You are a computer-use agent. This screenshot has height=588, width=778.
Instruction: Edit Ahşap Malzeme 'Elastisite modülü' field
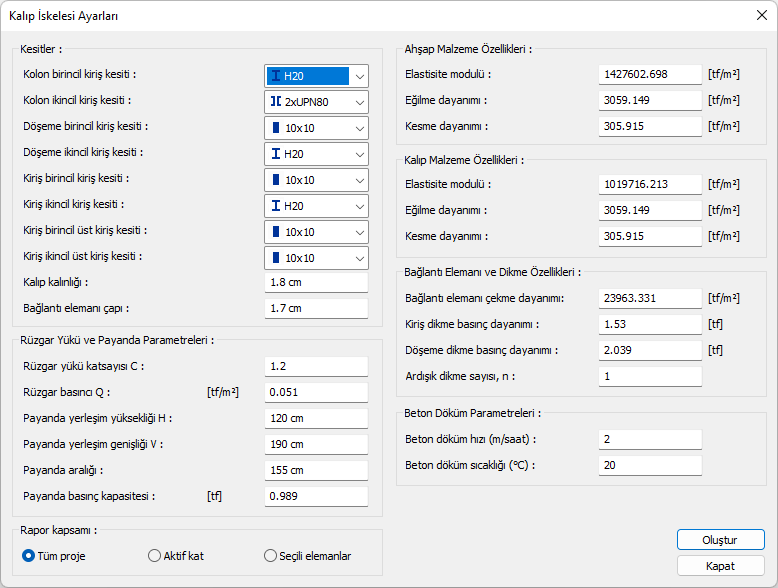tap(650, 74)
